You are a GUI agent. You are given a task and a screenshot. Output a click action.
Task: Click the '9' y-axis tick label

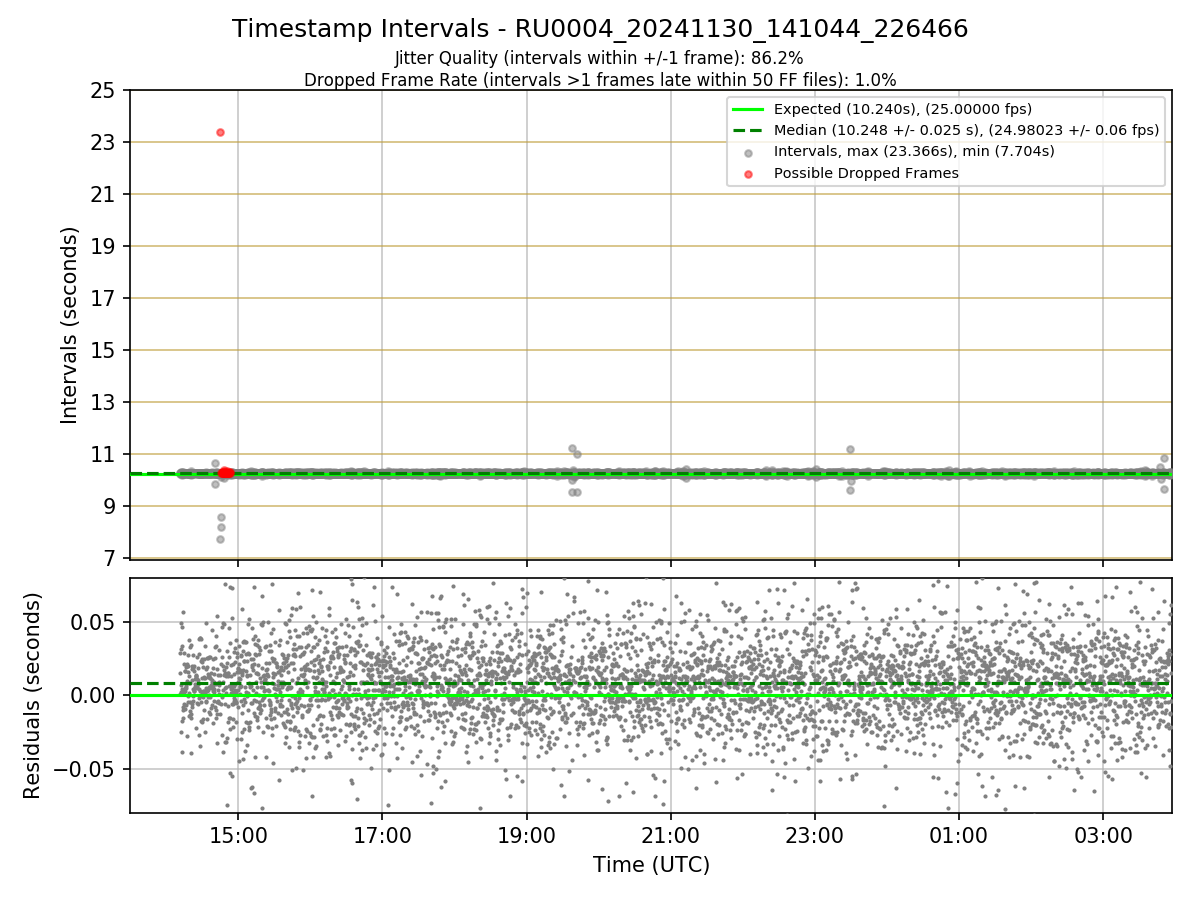coord(109,506)
